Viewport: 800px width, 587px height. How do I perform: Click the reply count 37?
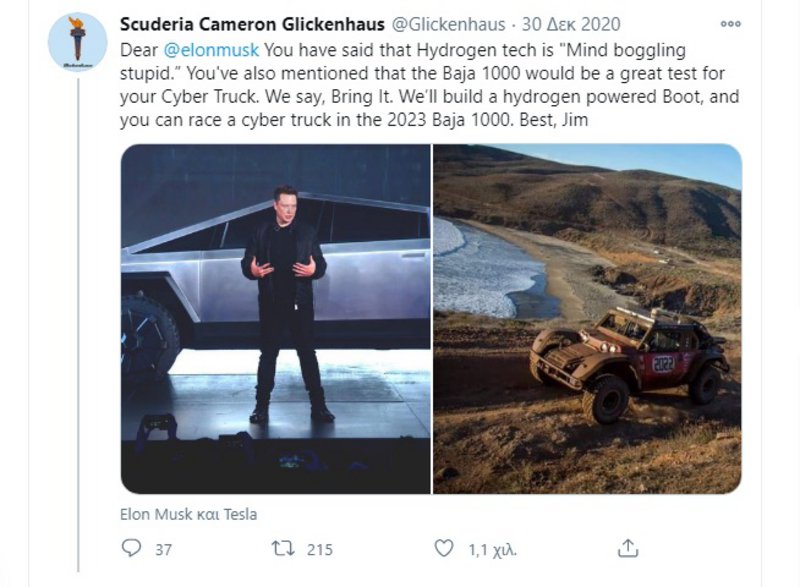click(164, 549)
